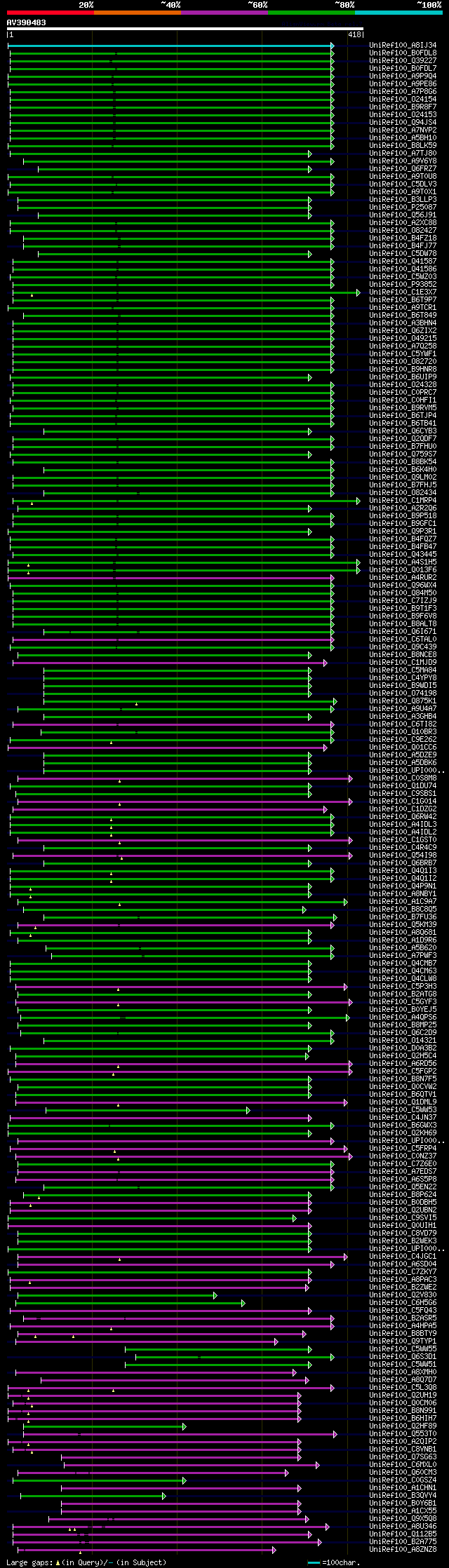The height and width of the screenshot is (1568, 449).
Task: Select the UniRef100_Q39227 label
Action: coord(403,60)
